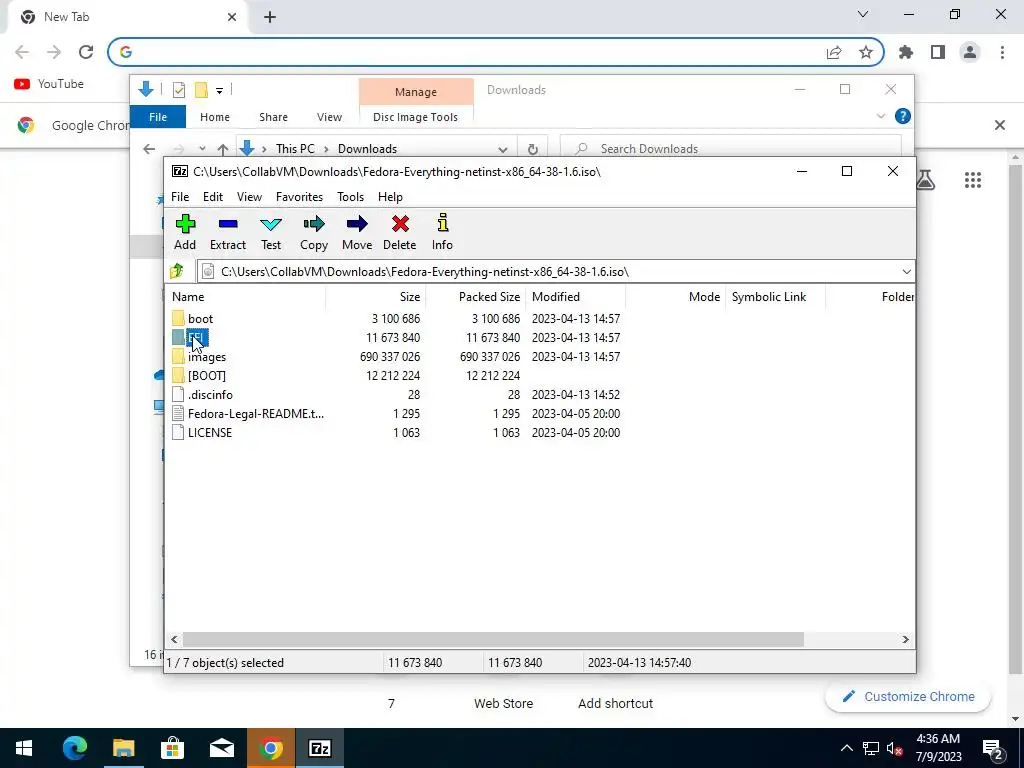Click the muted volume tray icon
Viewport: 1024px width, 768px height.
[895, 748]
